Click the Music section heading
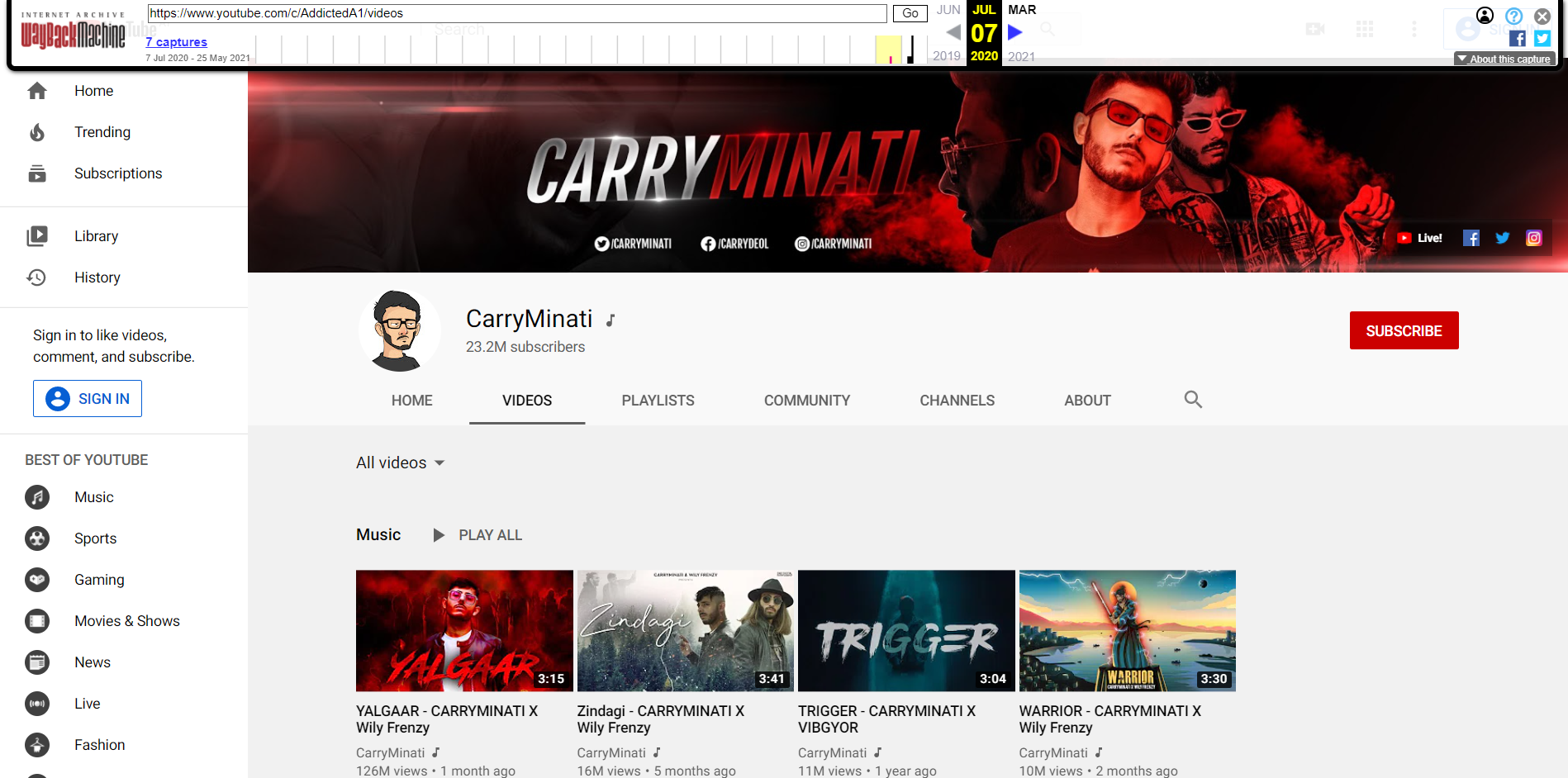 point(378,535)
